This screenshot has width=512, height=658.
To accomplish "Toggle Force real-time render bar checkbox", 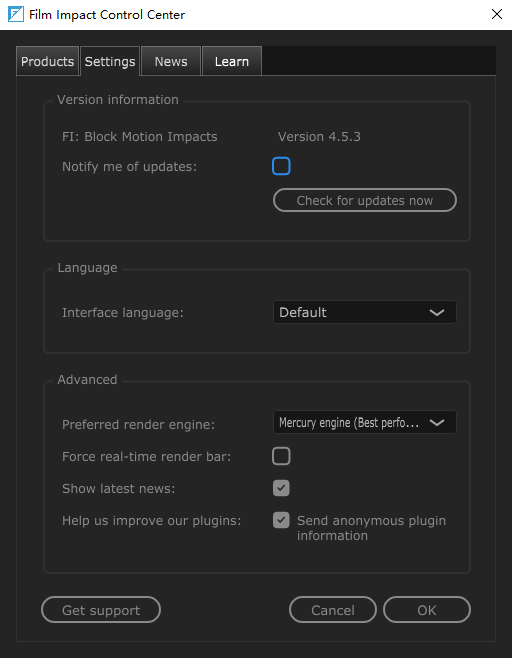I will coord(281,456).
